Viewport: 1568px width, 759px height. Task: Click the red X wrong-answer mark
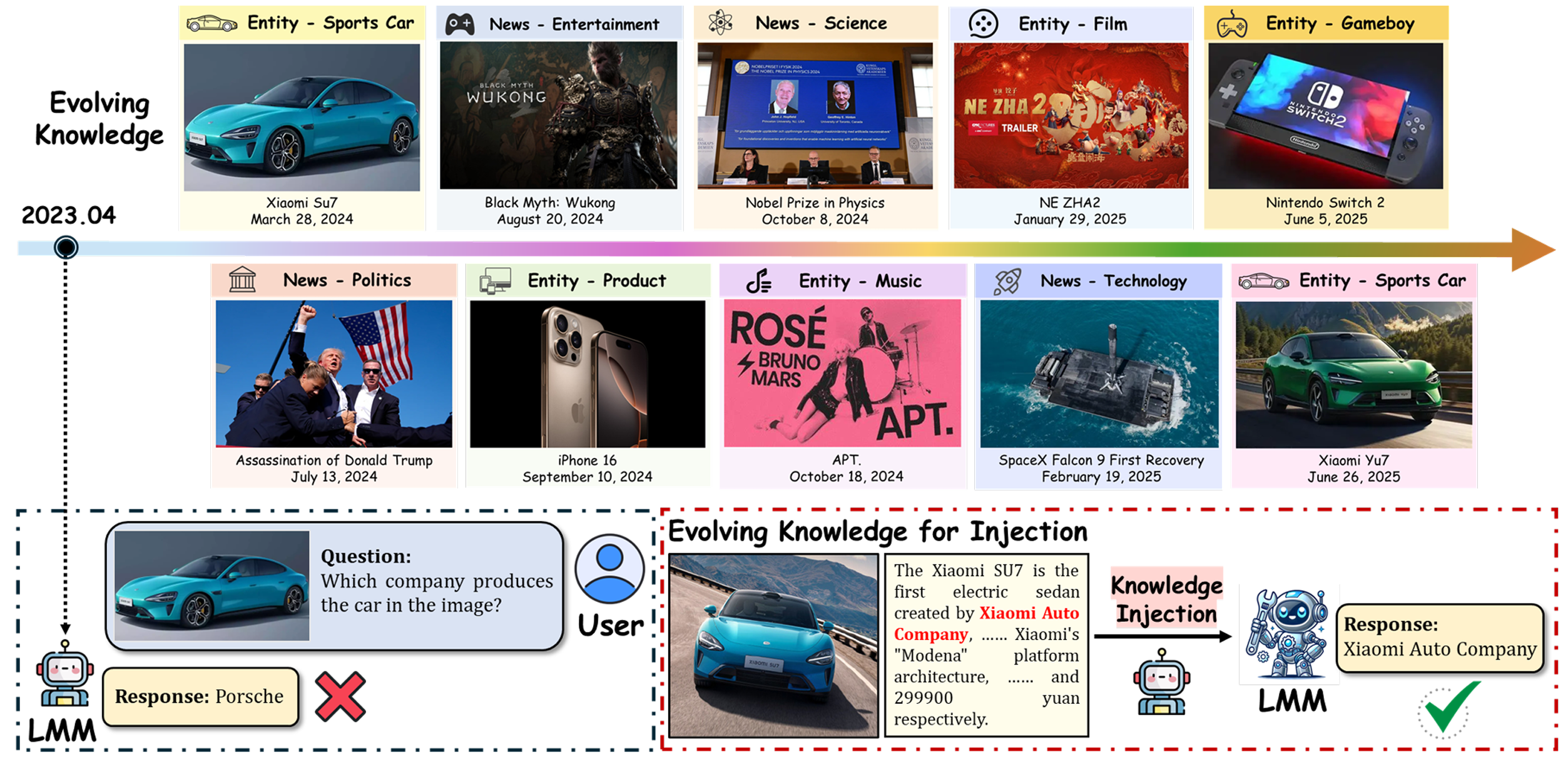pos(340,696)
